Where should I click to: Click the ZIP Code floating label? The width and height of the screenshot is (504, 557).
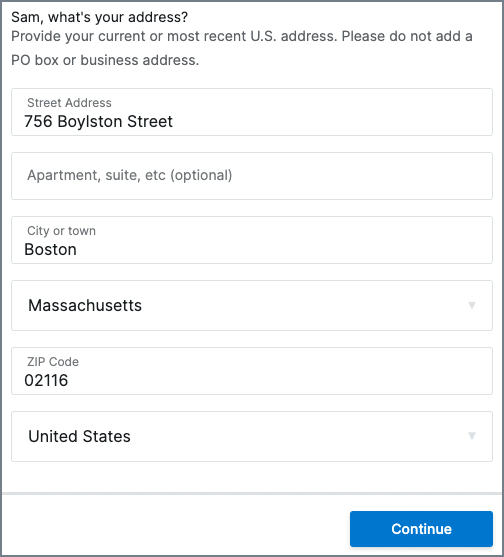53,362
